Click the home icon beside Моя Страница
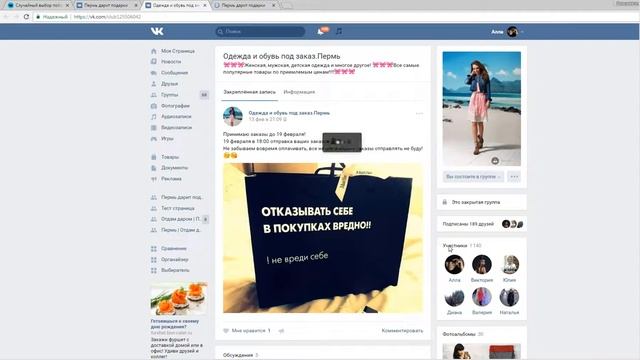Screen dimensions: 640x360 coord(154,51)
